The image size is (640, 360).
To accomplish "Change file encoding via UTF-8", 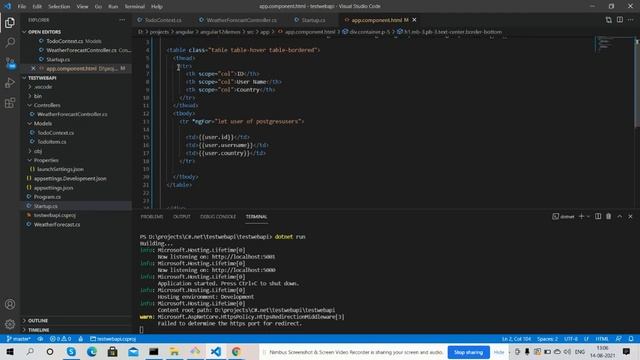I will 571,339.
